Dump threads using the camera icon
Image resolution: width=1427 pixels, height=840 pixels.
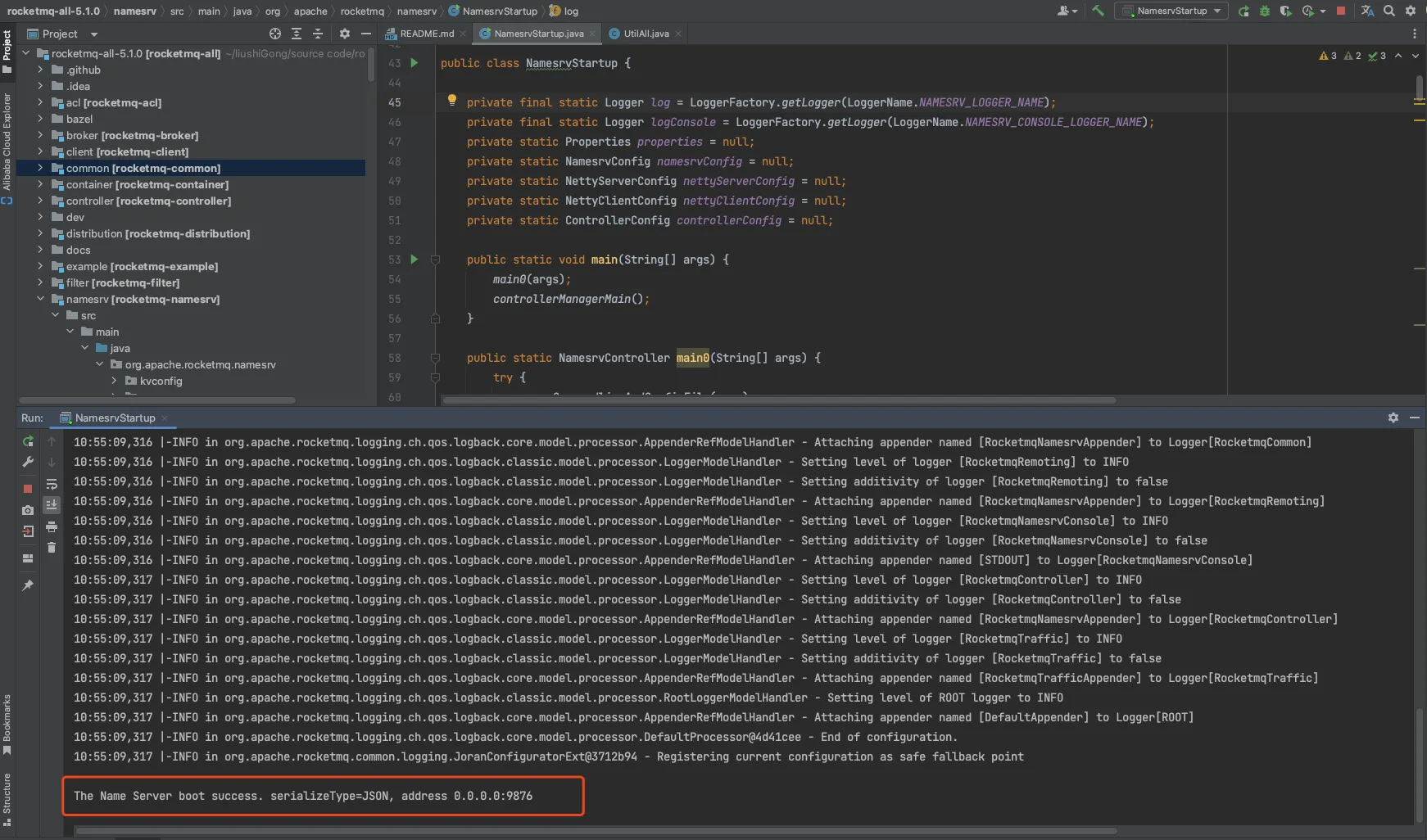(28, 510)
